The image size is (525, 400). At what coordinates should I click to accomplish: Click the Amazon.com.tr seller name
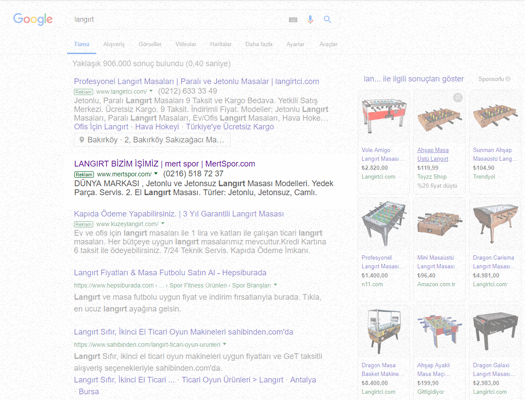436,285
